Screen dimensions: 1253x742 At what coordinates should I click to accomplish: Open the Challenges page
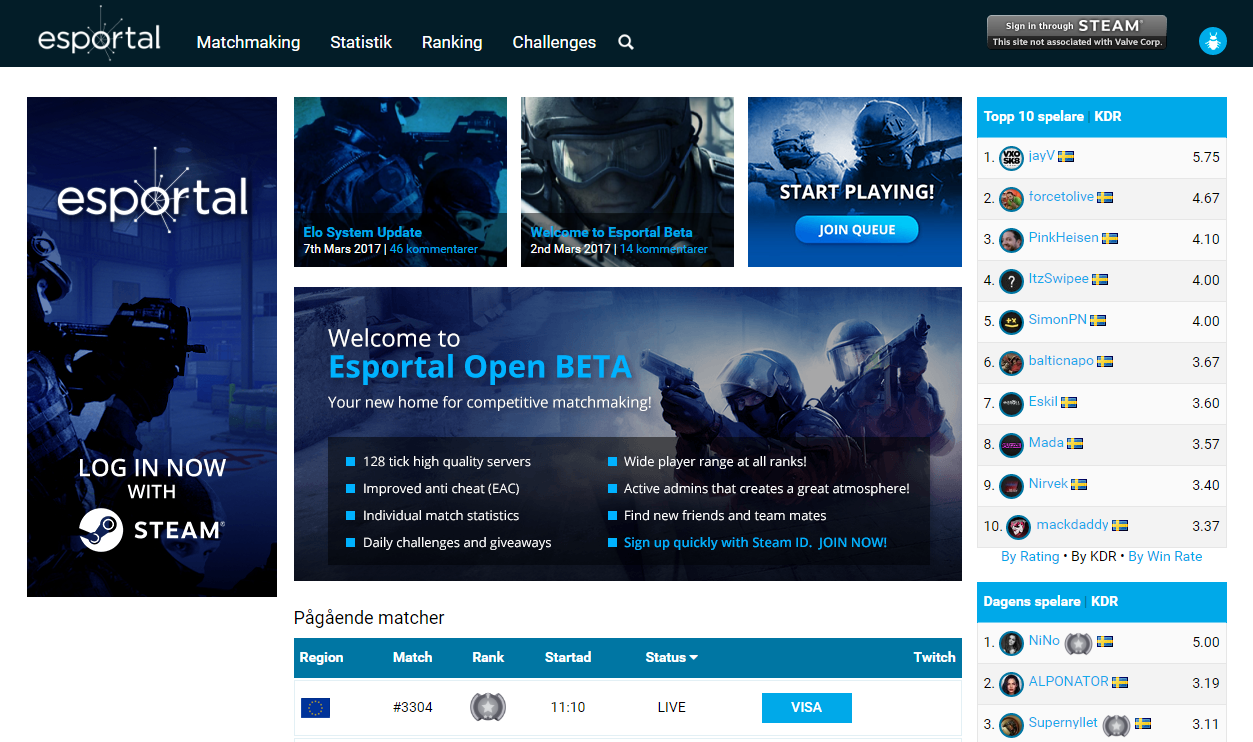(554, 42)
